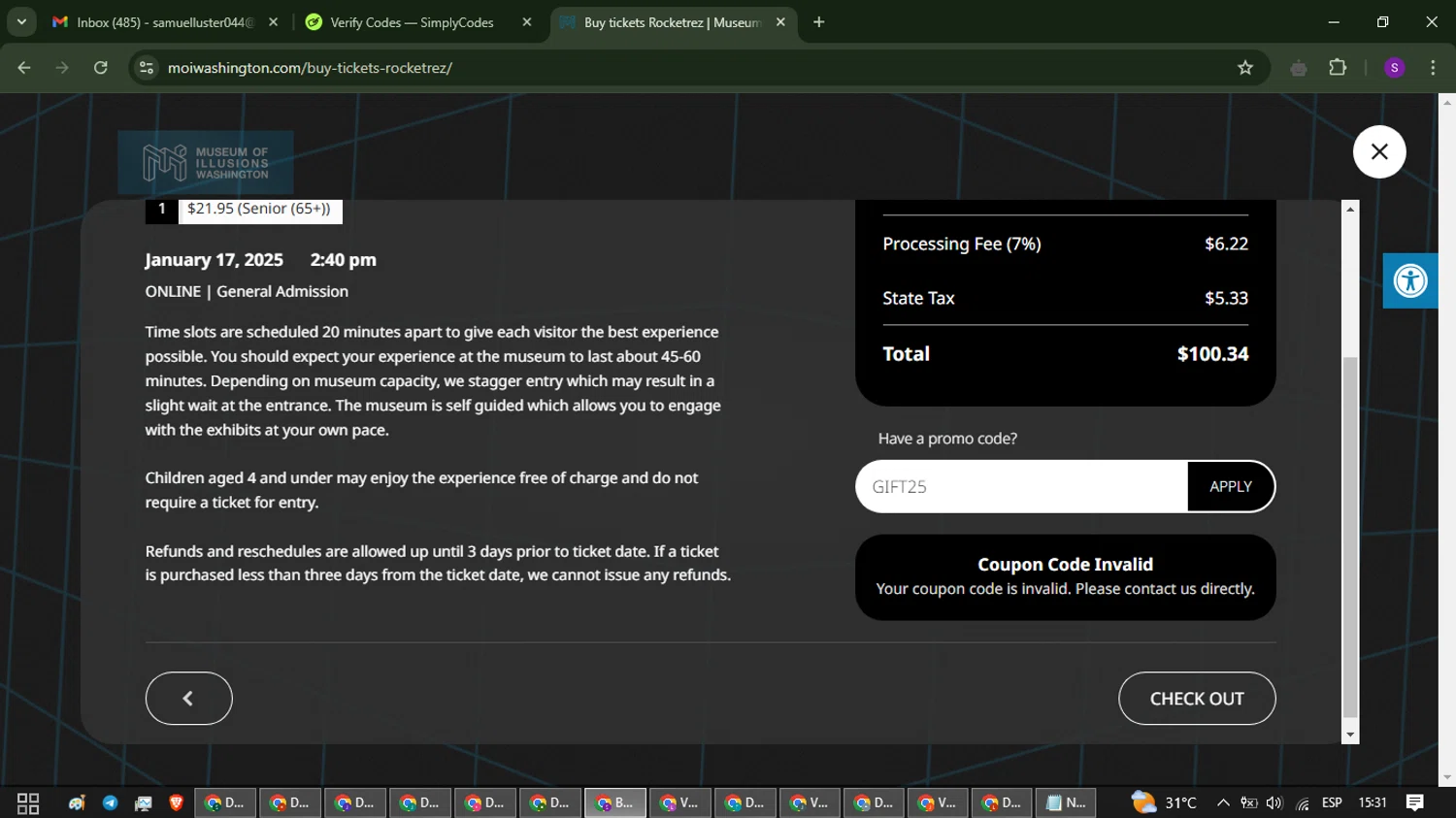View site information icon in address bar
This screenshot has height=818, width=1456.
click(146, 68)
